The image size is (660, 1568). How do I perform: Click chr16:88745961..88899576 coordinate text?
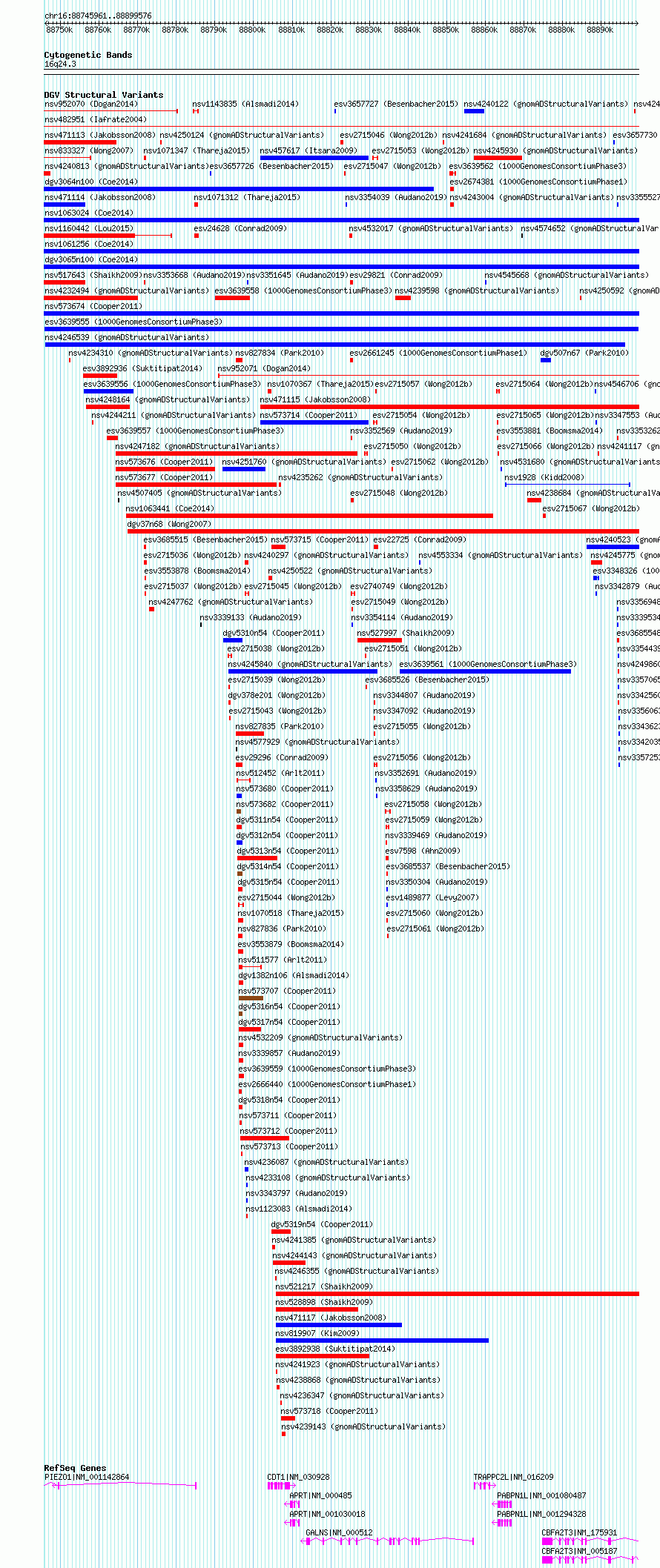(98, 16)
